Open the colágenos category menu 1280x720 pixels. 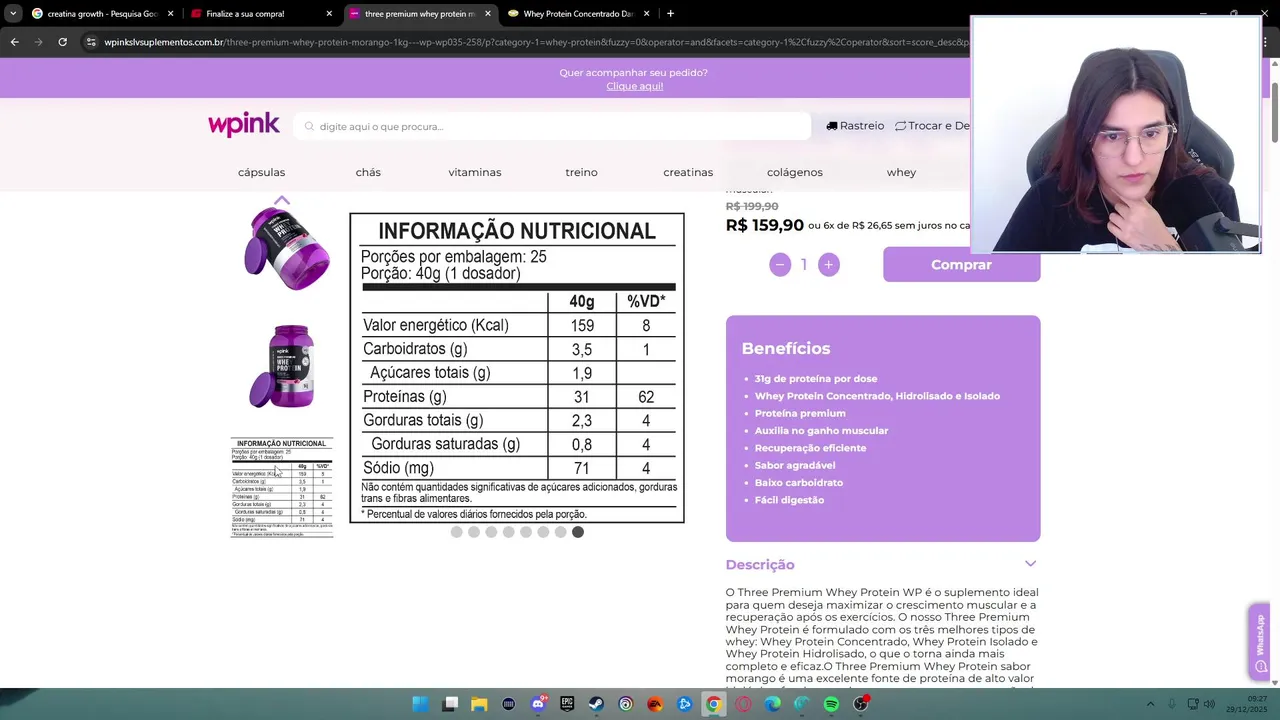click(x=795, y=172)
